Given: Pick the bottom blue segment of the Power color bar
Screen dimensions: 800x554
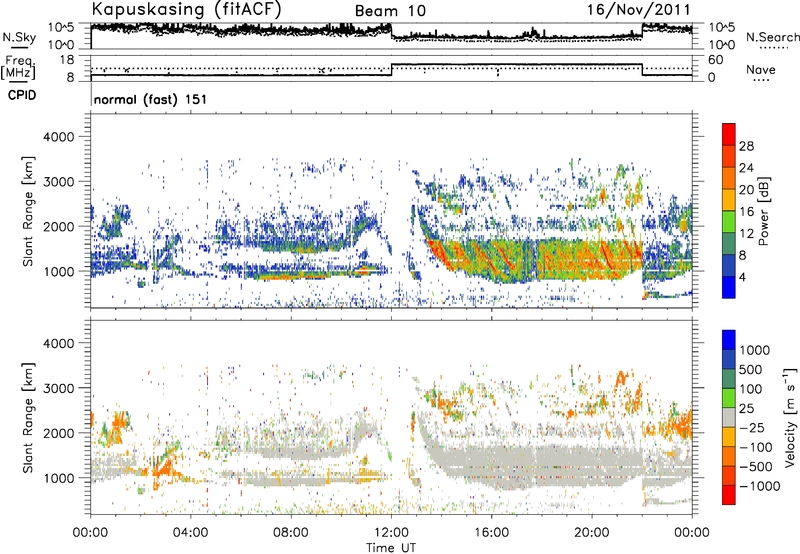Looking at the screenshot, I should (729, 288).
